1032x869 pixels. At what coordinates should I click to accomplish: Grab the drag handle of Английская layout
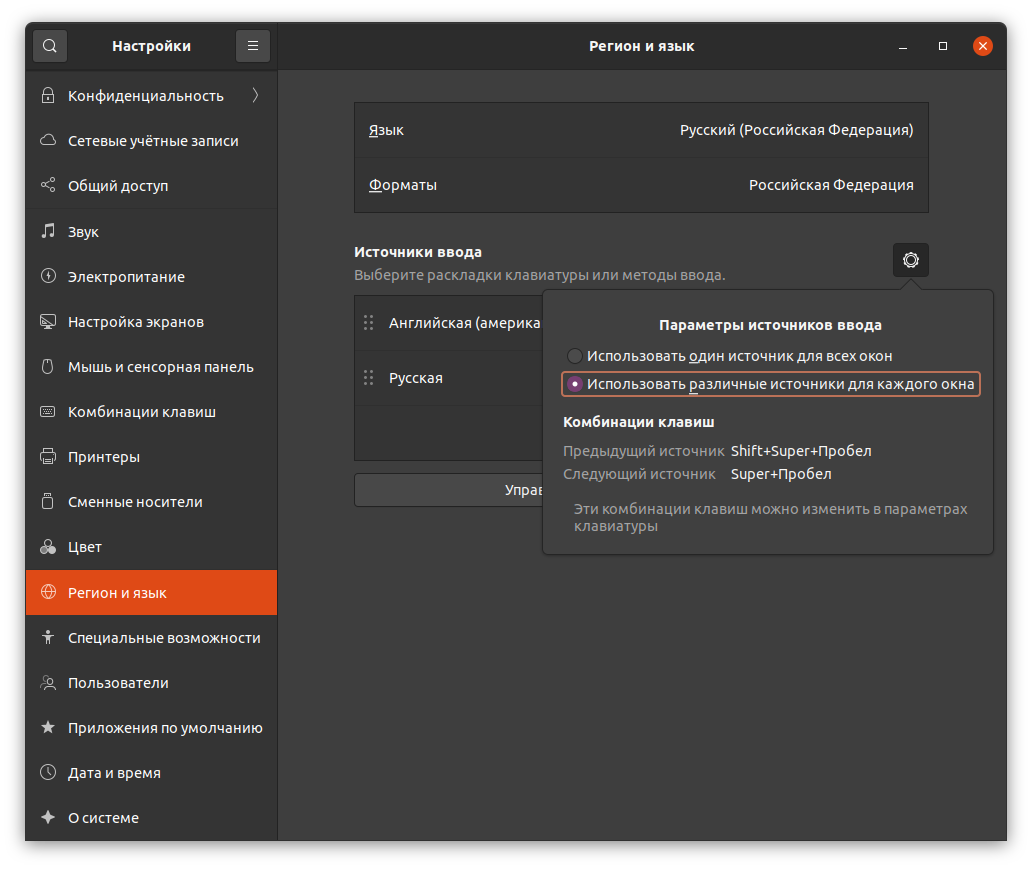point(368,323)
